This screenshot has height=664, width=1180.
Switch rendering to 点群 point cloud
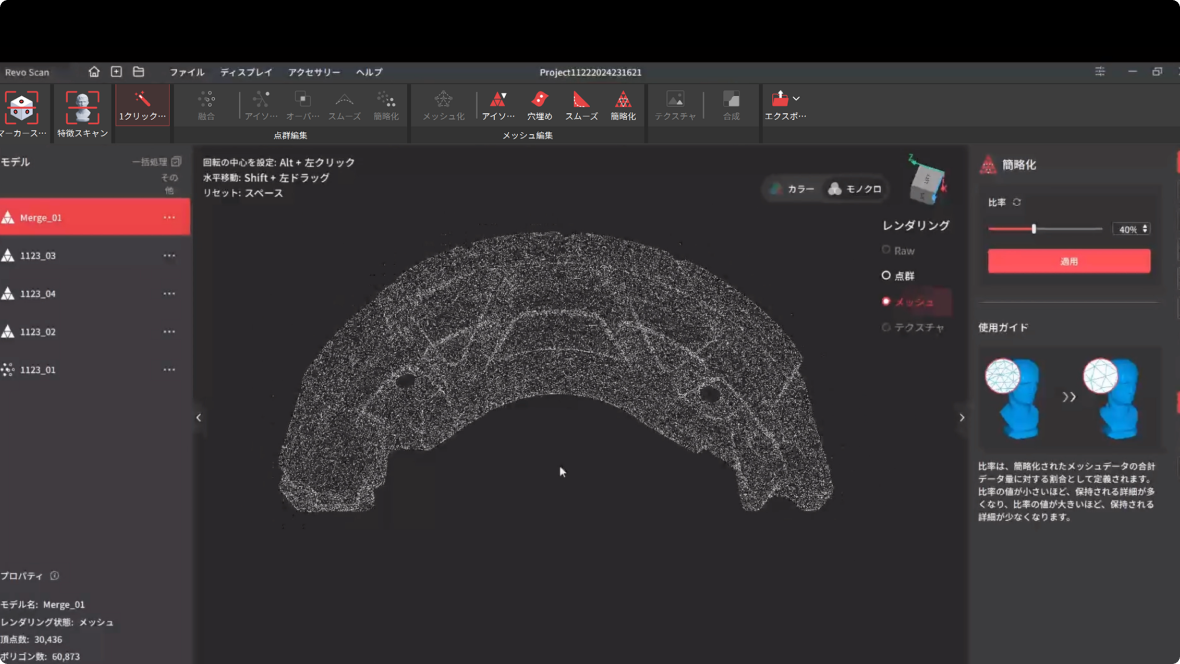pos(897,275)
